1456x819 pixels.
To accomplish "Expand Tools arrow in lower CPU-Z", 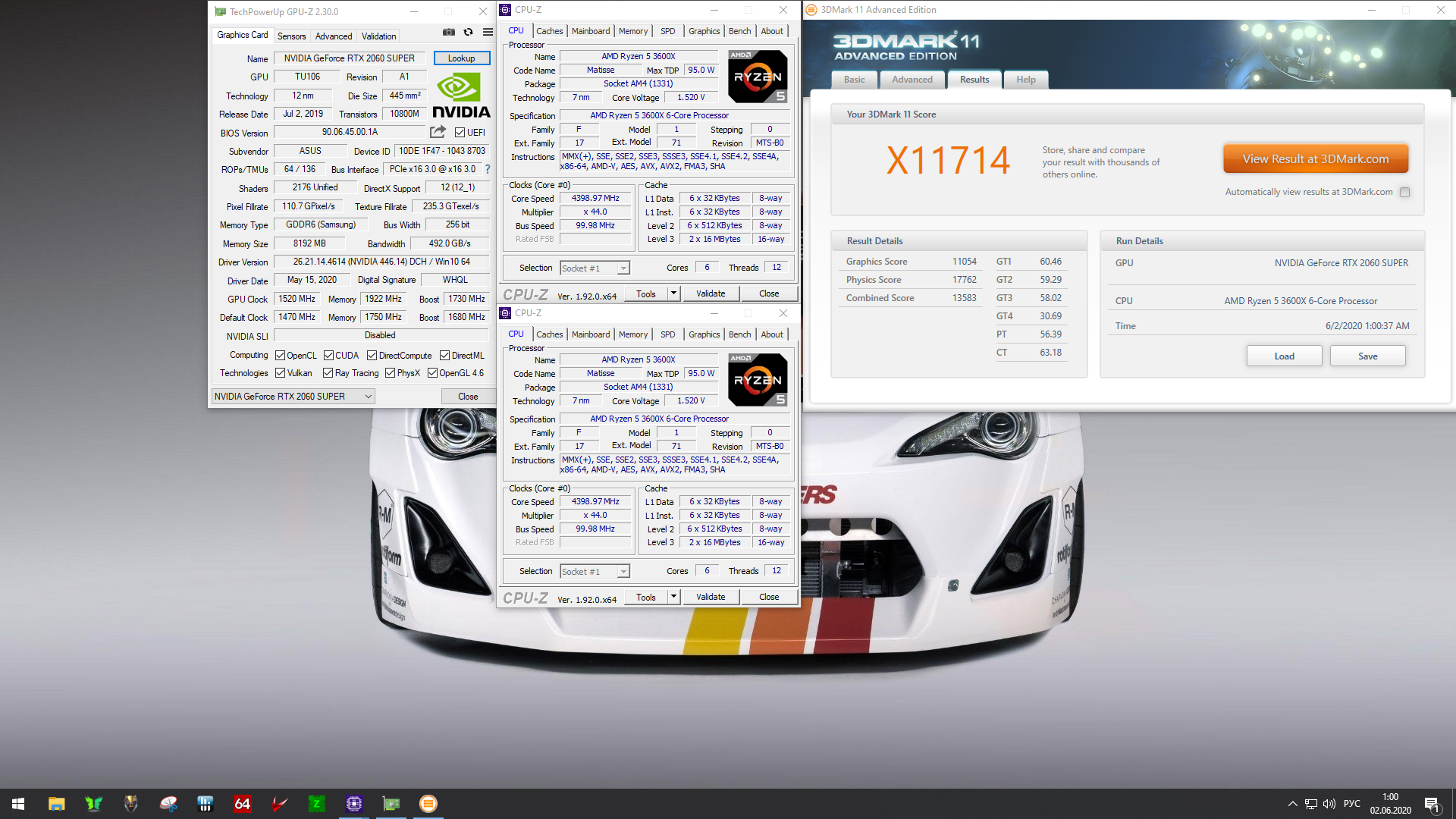I will [x=673, y=597].
